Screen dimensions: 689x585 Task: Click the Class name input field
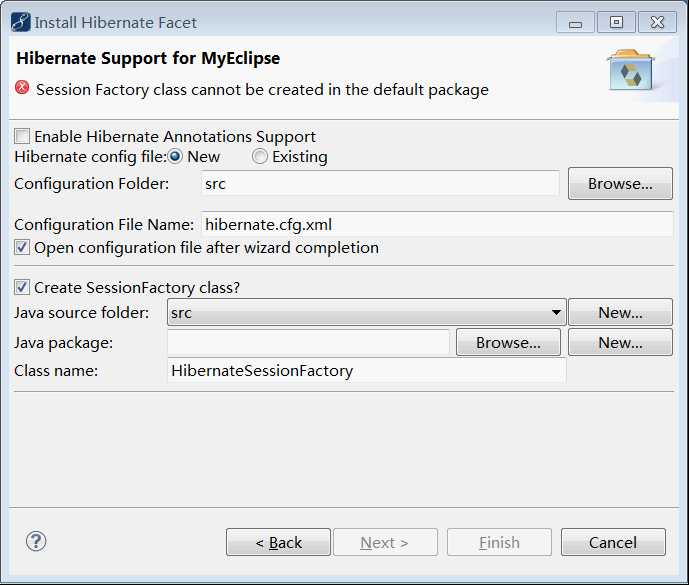[366, 371]
